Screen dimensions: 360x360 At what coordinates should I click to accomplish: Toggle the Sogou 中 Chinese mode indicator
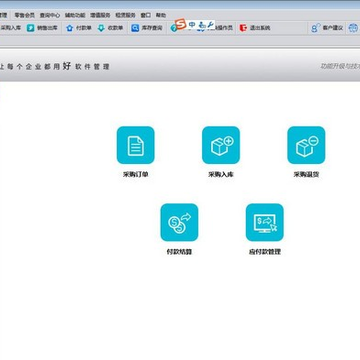click(x=192, y=25)
